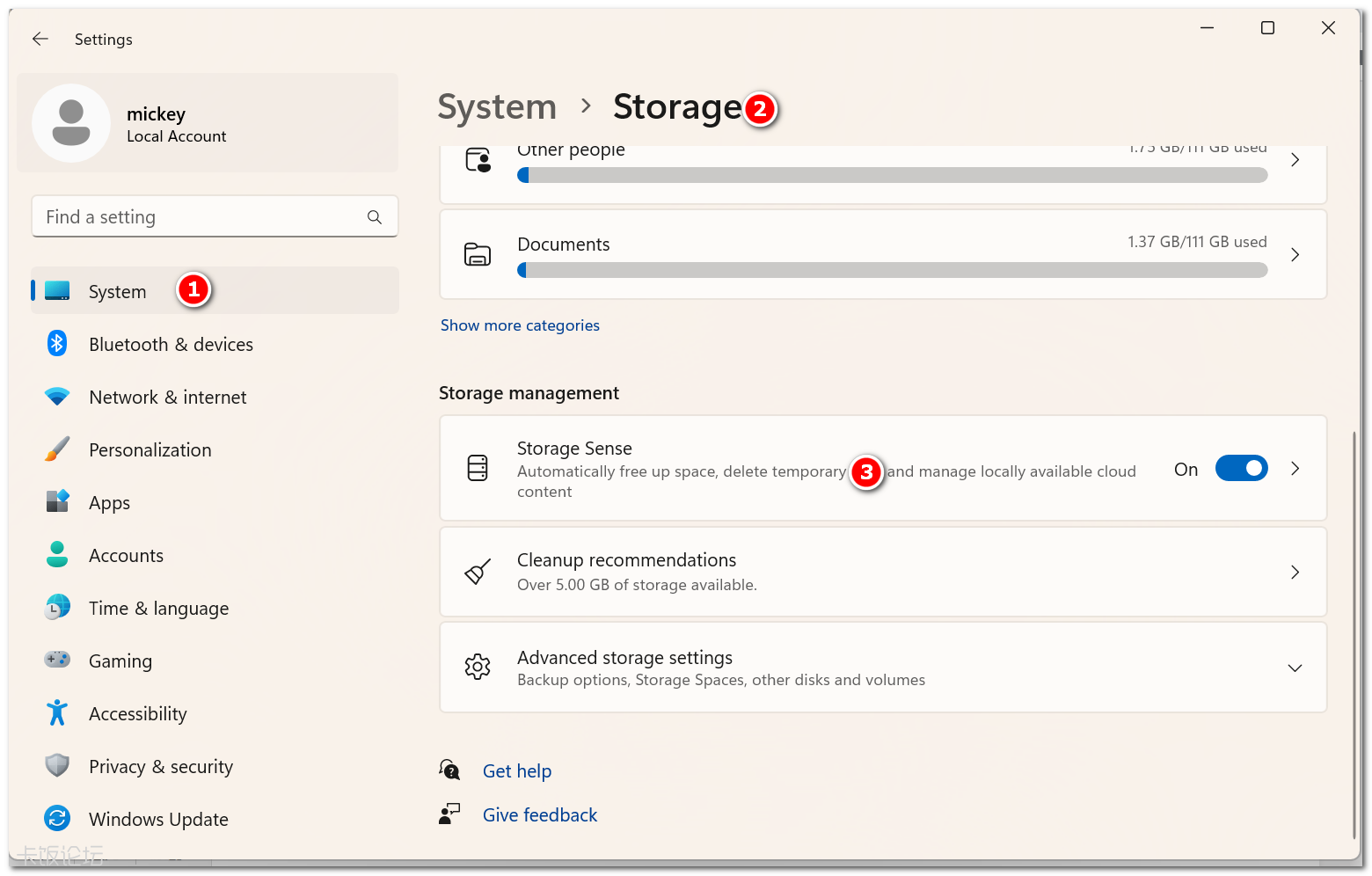Open the Cleanup recommendations card
The height and width of the screenshot is (876, 1372).
click(883, 572)
